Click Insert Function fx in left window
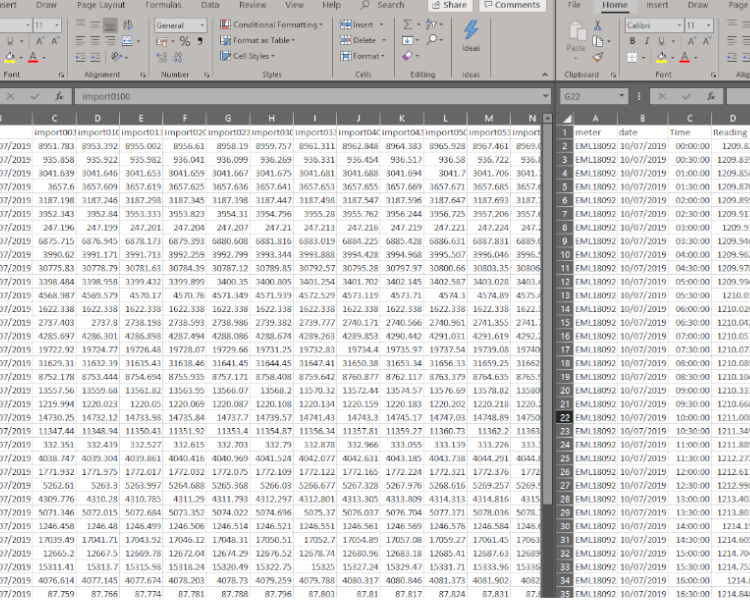This screenshot has height=600, width=750. click(59, 96)
